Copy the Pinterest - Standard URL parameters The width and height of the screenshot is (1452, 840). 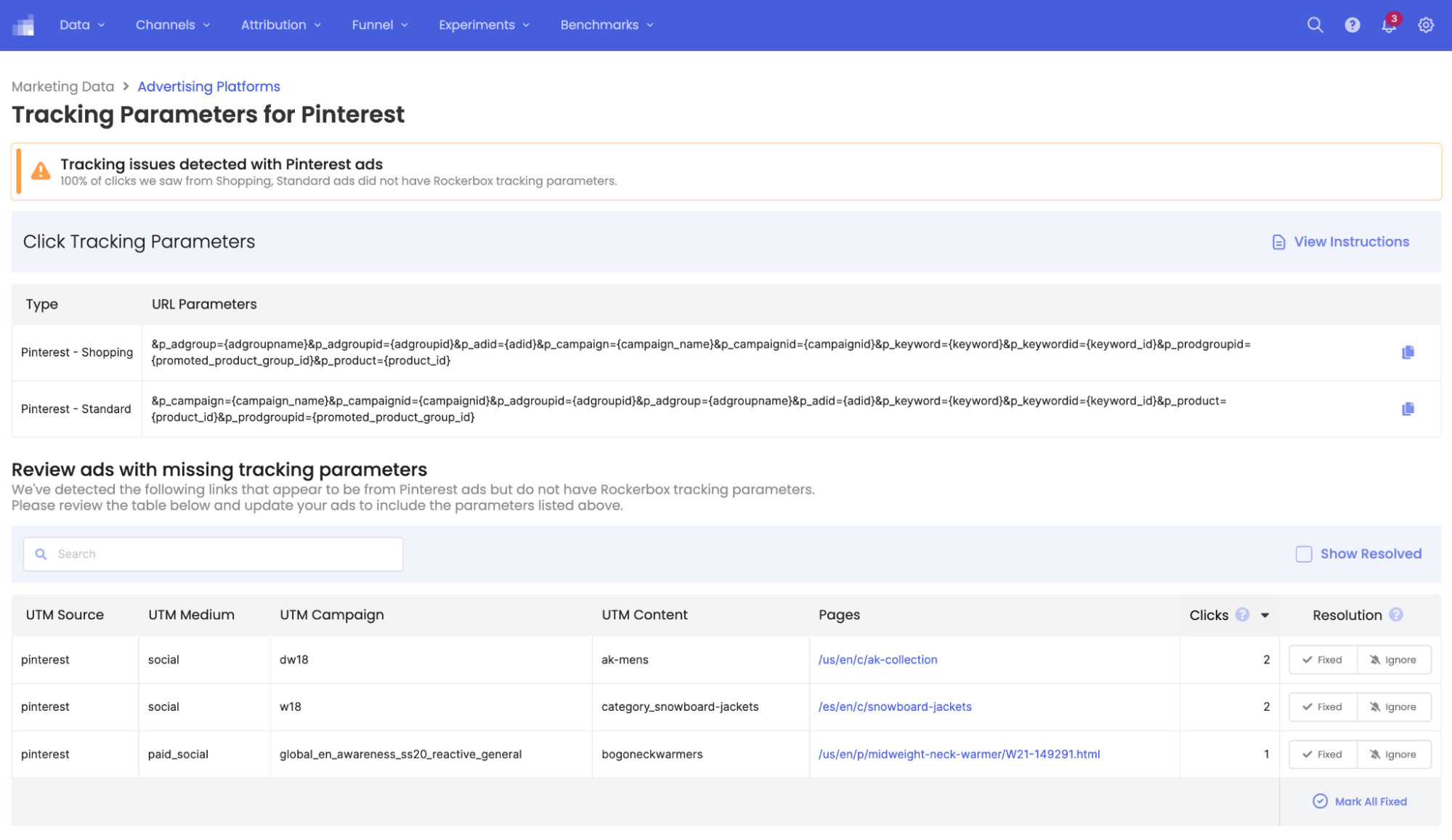[1408, 409]
